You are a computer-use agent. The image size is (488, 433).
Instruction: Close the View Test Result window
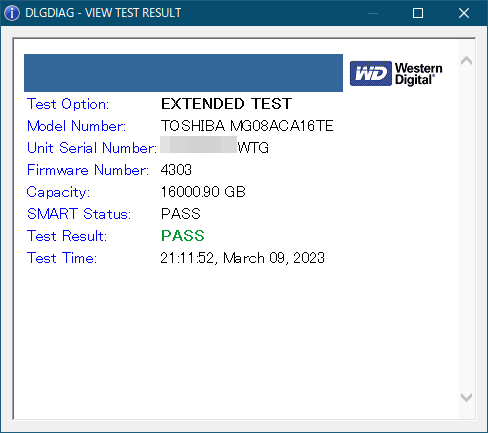464,13
